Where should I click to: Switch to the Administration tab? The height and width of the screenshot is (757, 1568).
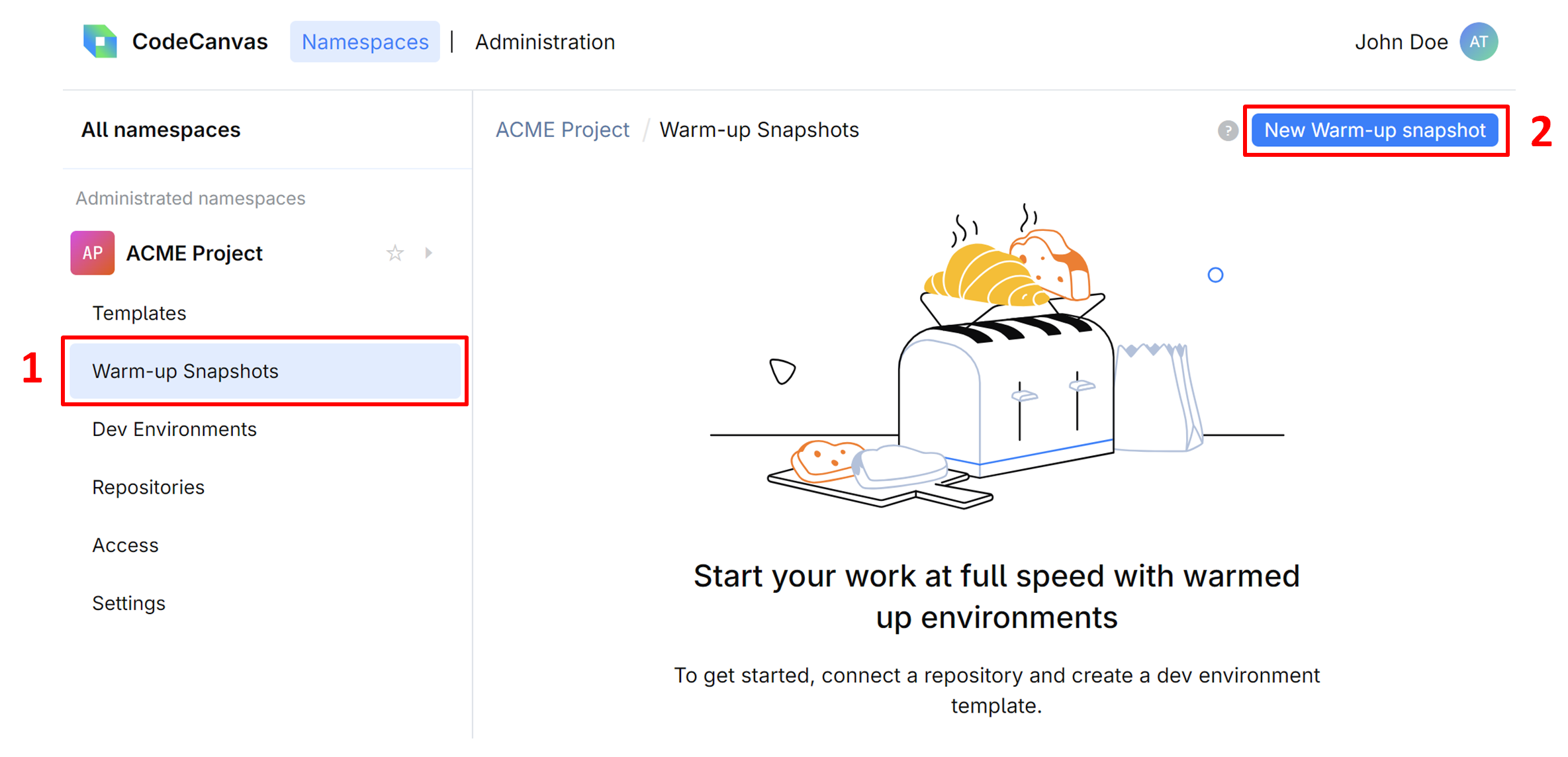545,41
